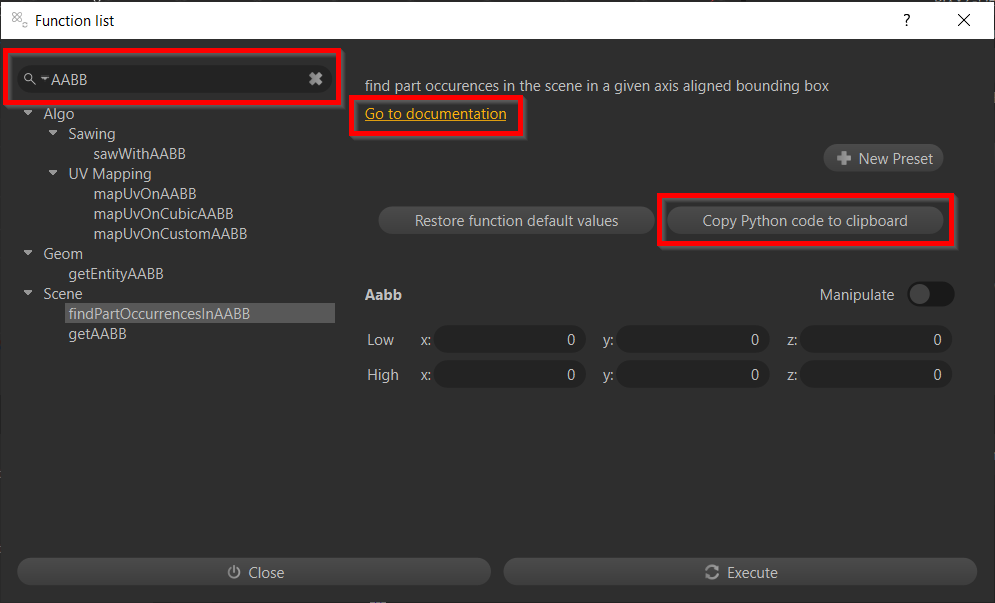Collapse the Geom tree branch

click(28, 253)
